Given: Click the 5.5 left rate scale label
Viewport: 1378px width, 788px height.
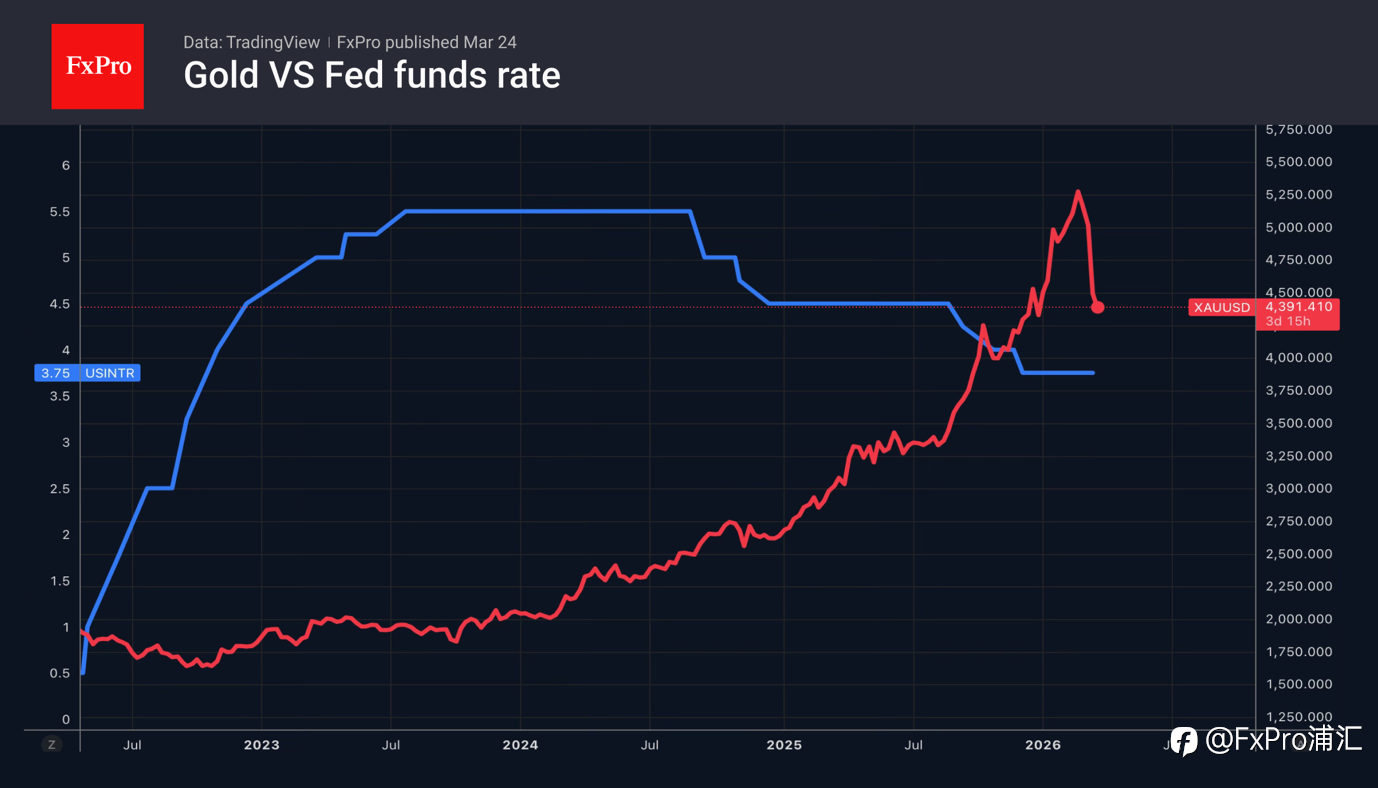Looking at the screenshot, I should click(x=60, y=212).
